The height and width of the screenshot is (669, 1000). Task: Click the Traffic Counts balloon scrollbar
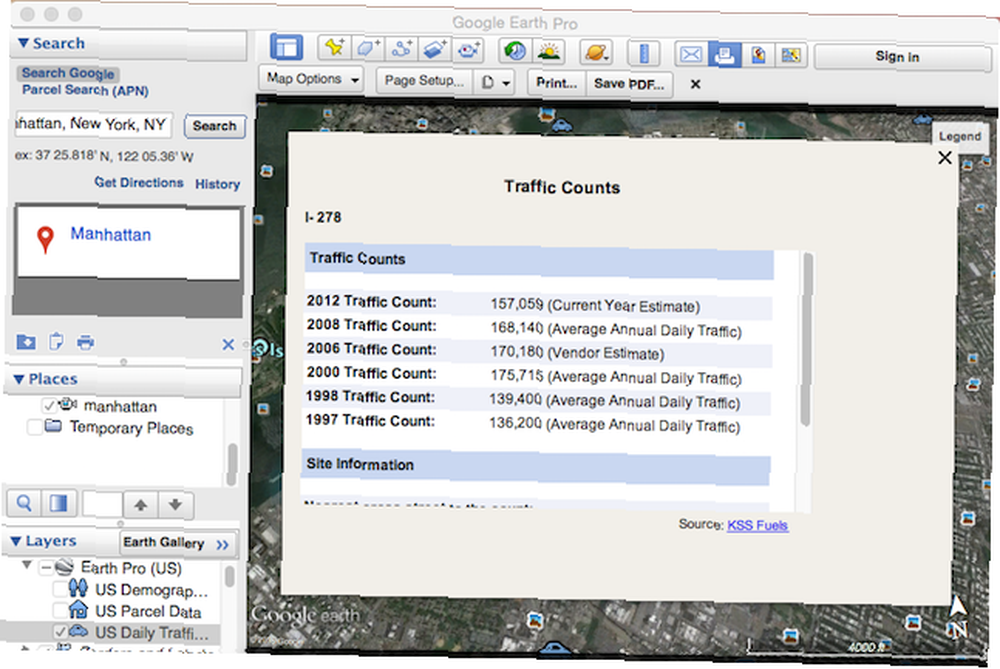(807, 339)
